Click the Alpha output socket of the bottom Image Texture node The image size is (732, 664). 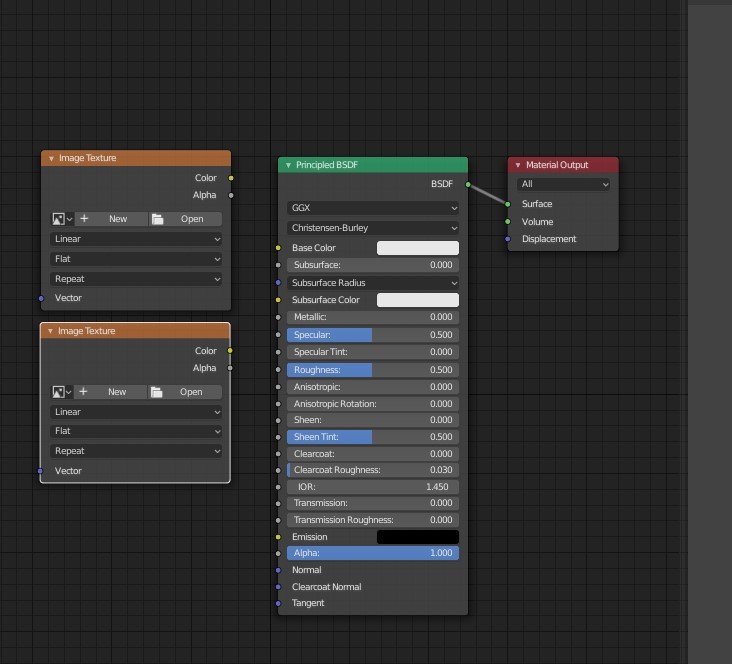click(x=231, y=368)
